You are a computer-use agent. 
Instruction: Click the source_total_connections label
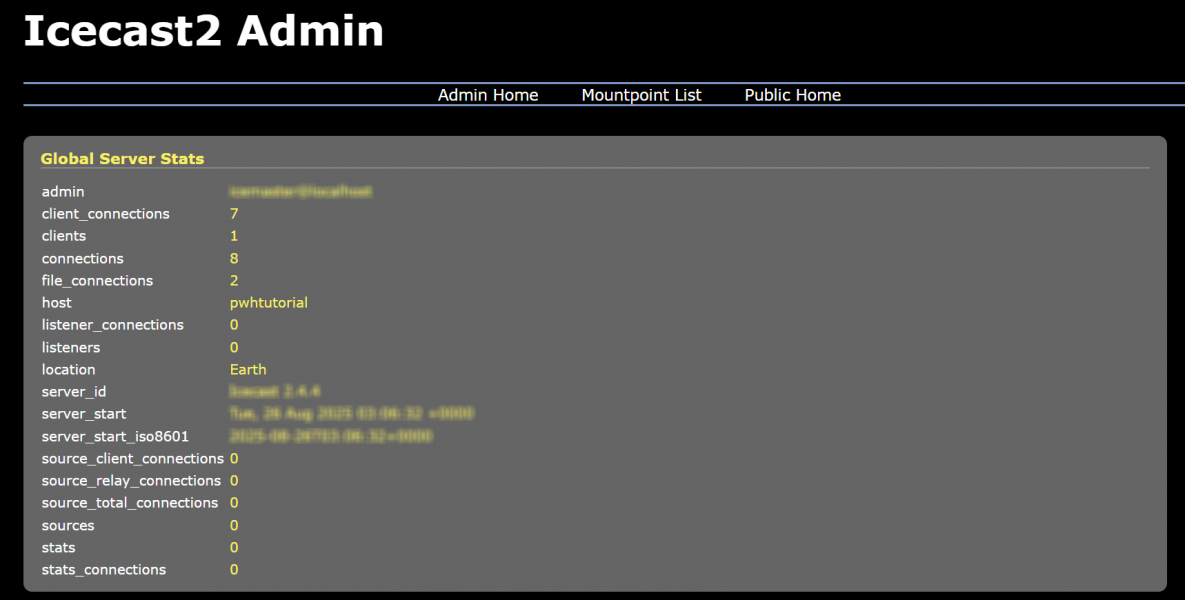(129, 503)
